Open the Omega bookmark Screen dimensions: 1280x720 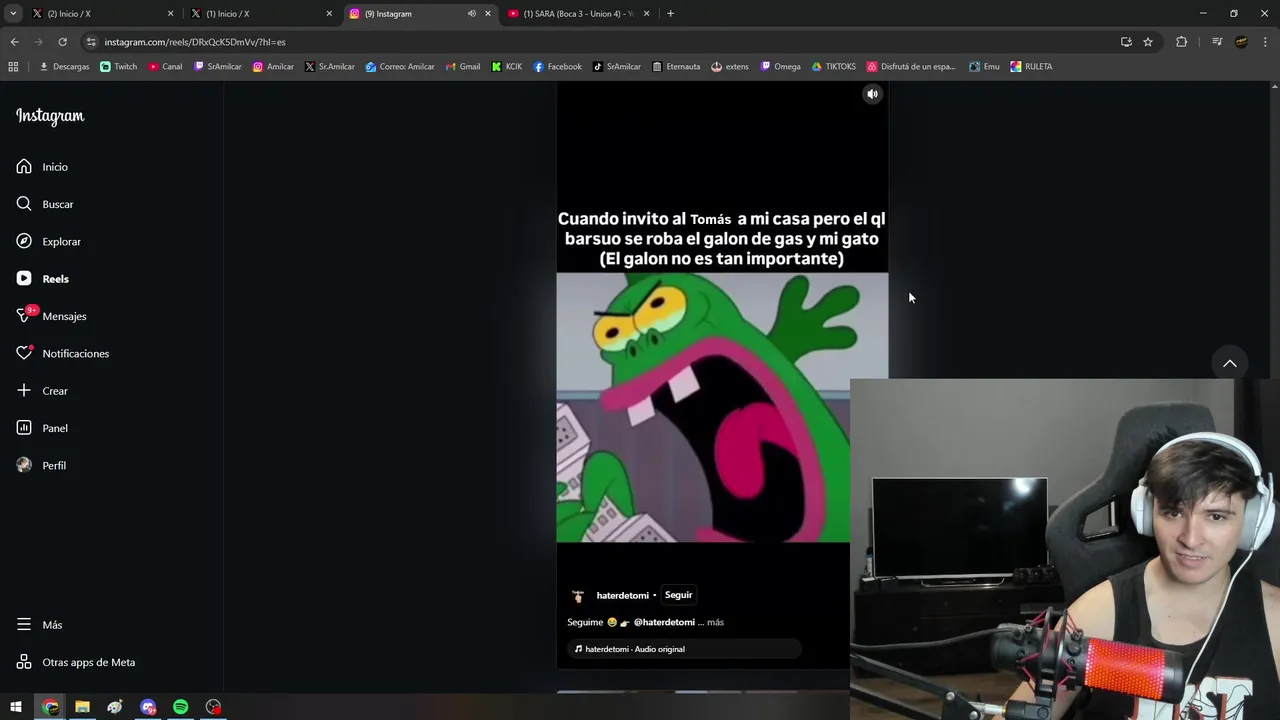click(x=780, y=67)
